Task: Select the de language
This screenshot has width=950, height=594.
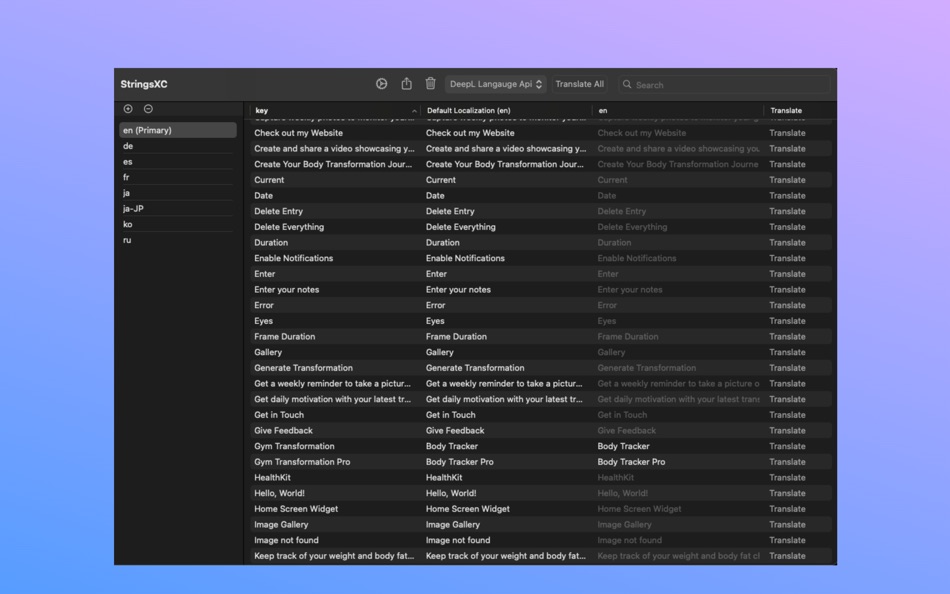Action: coord(178,146)
